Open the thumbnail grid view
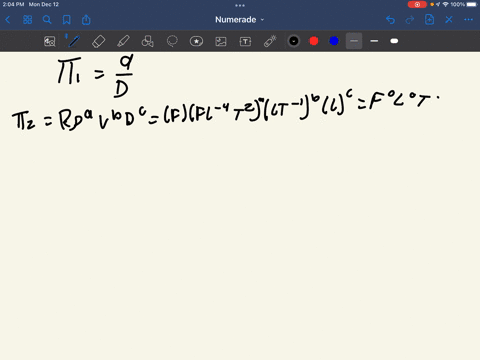Screen dimensions: 480x360 (x=27, y=20)
